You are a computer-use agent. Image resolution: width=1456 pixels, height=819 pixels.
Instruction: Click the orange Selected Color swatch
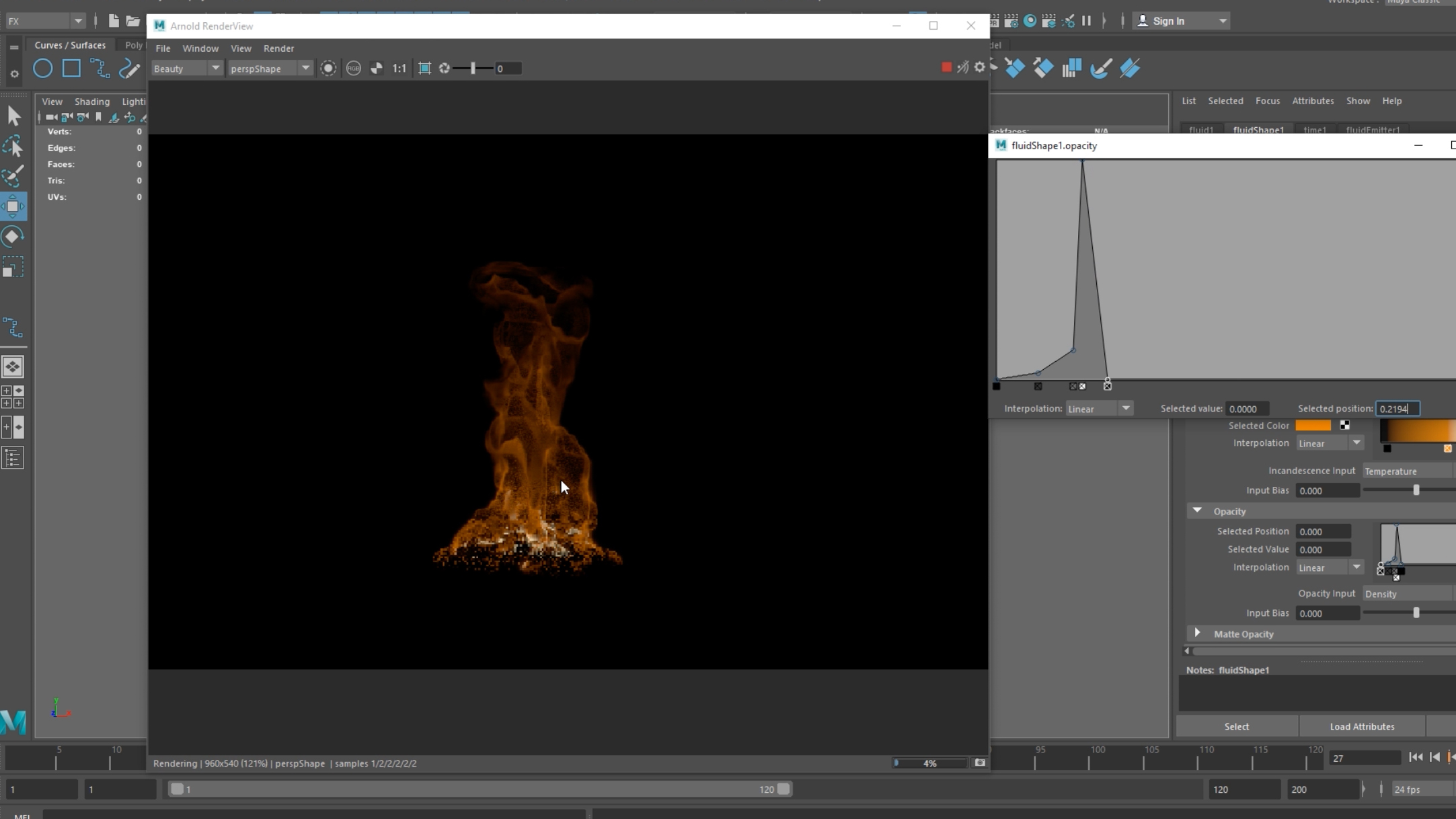click(1313, 426)
